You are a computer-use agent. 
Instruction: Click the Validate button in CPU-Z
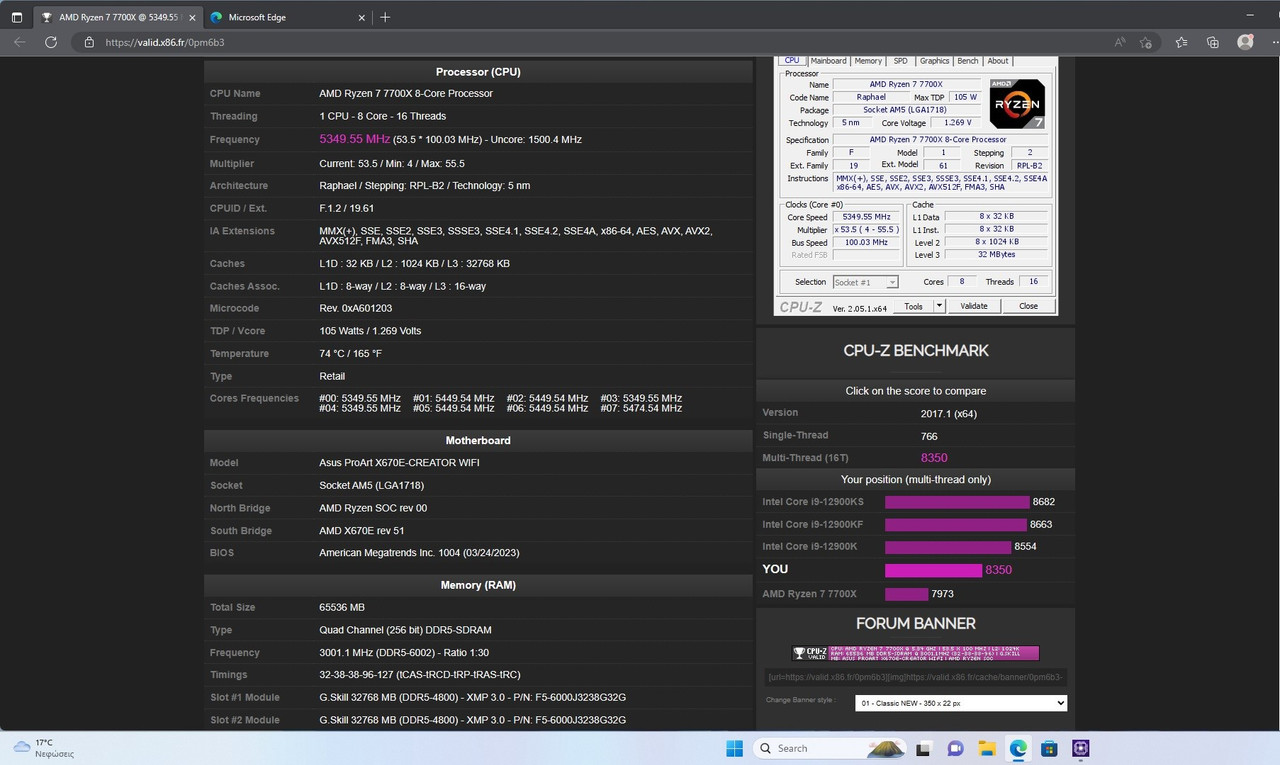[974, 306]
